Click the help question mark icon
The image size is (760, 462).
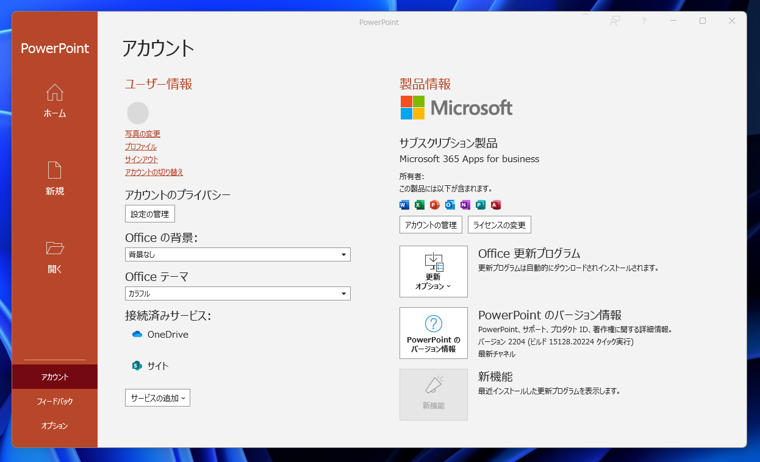pyautogui.click(x=644, y=21)
